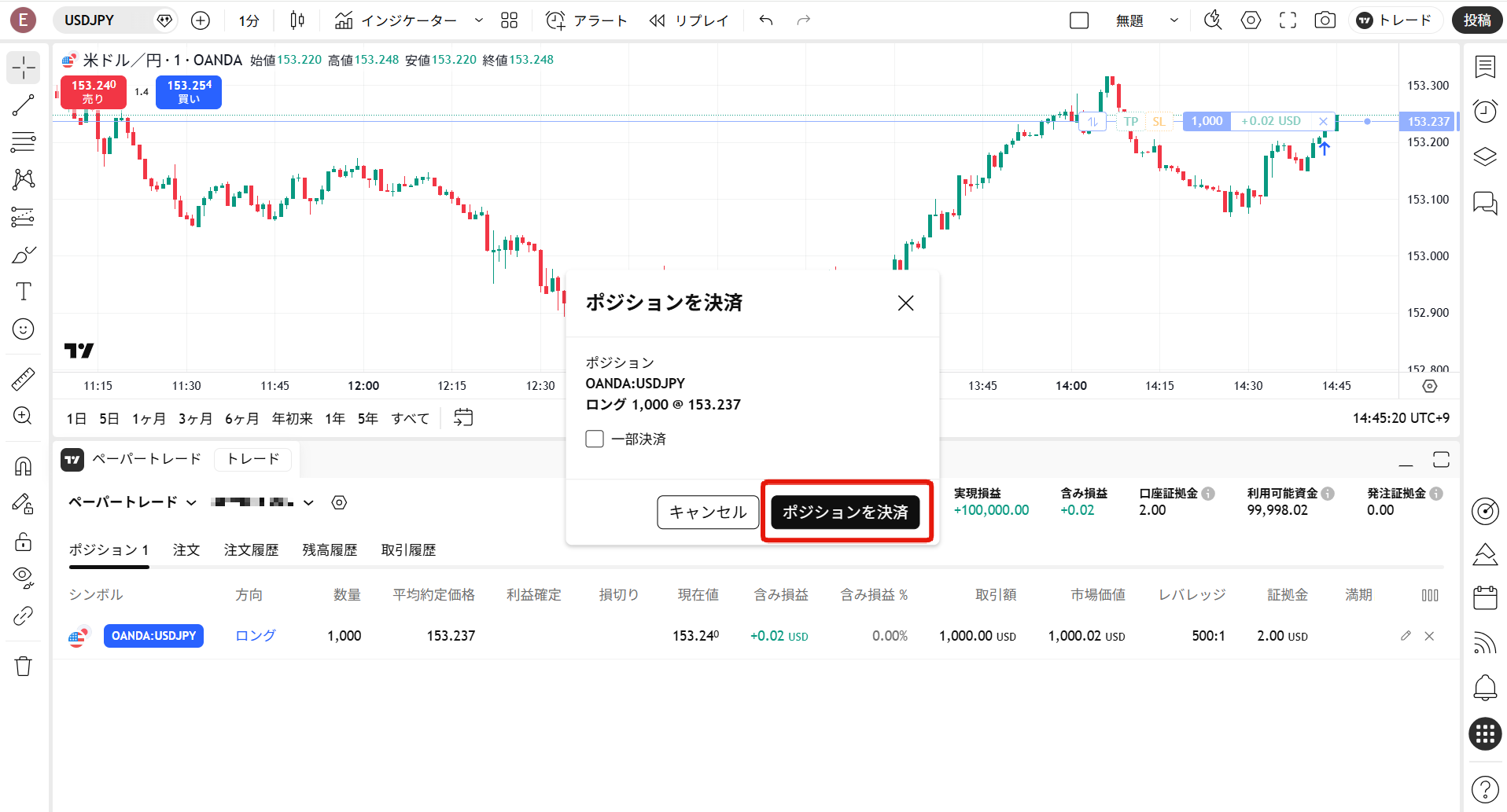Viewport: 1507px width, 812px height.
Task: Select the measure ruler tool
Action: pos(23,378)
